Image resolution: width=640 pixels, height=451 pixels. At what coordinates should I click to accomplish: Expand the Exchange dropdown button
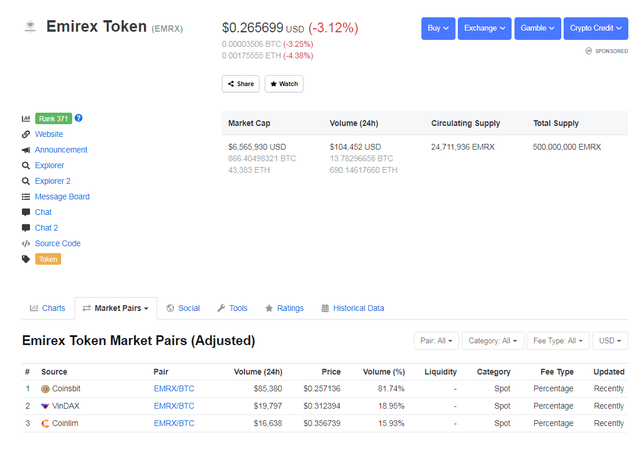click(x=485, y=28)
